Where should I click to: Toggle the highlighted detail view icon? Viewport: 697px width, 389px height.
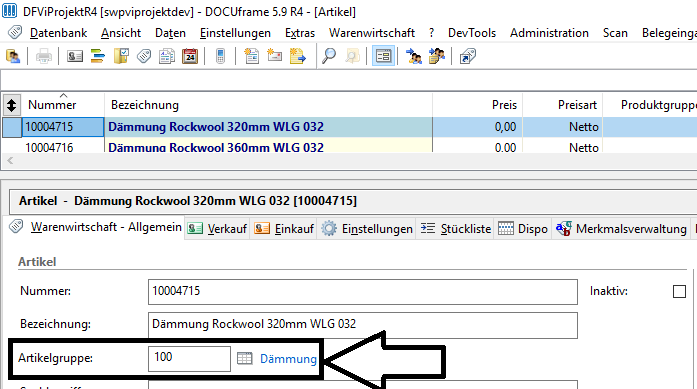(383, 56)
